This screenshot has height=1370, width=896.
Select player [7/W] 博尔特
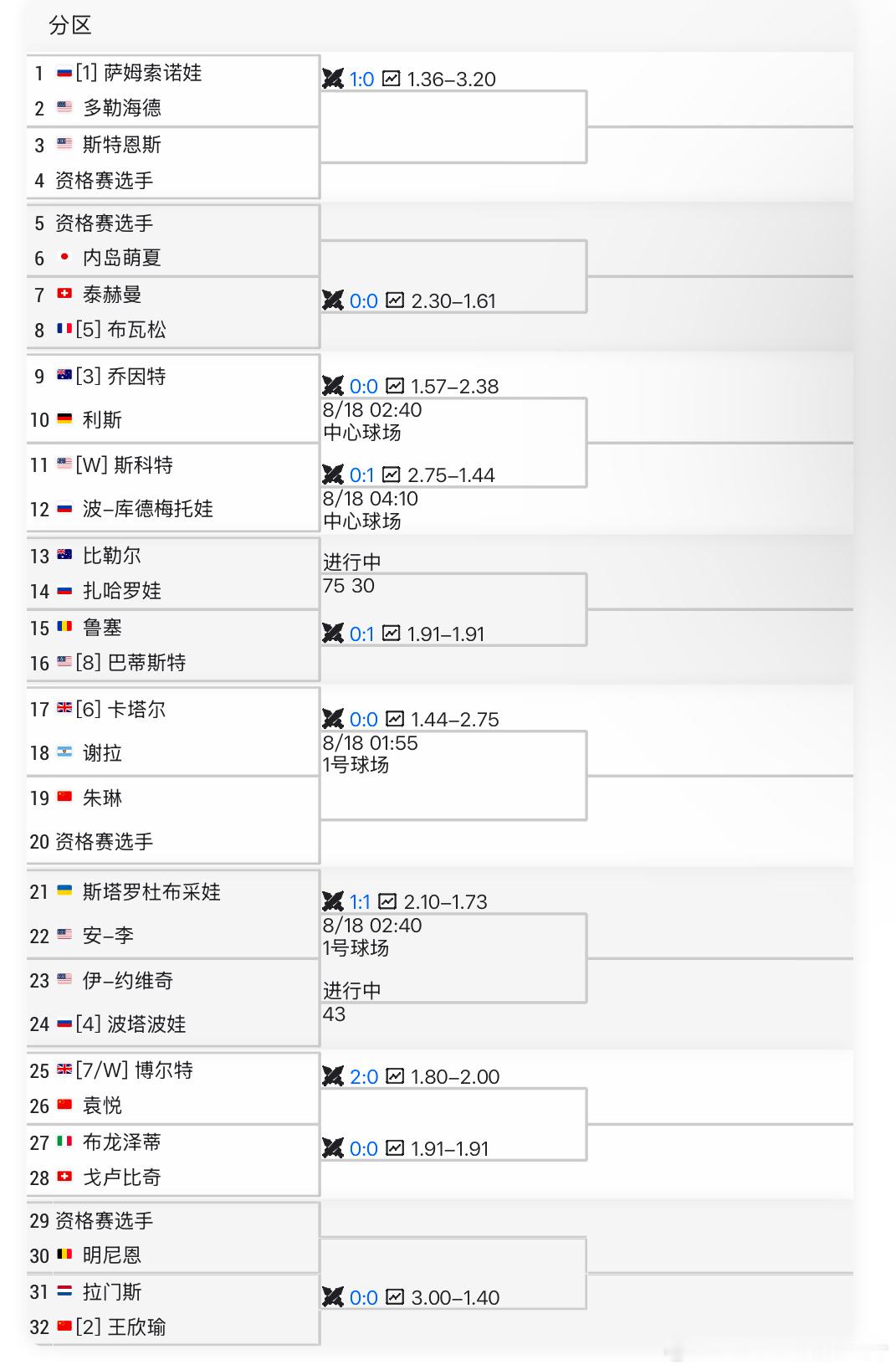click(x=134, y=1070)
